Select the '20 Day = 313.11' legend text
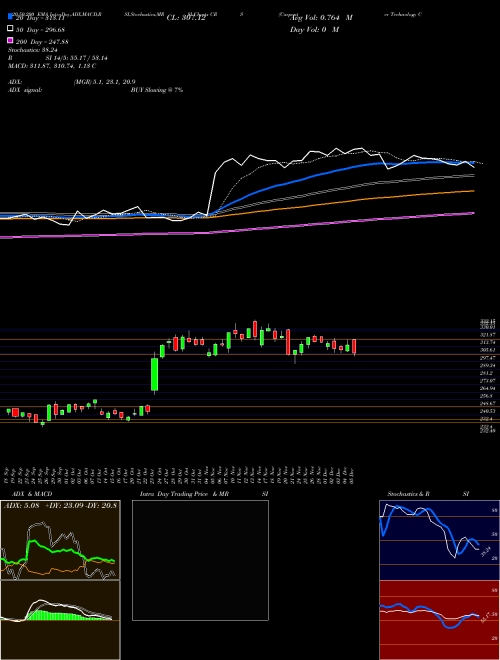 (x=39, y=18)
